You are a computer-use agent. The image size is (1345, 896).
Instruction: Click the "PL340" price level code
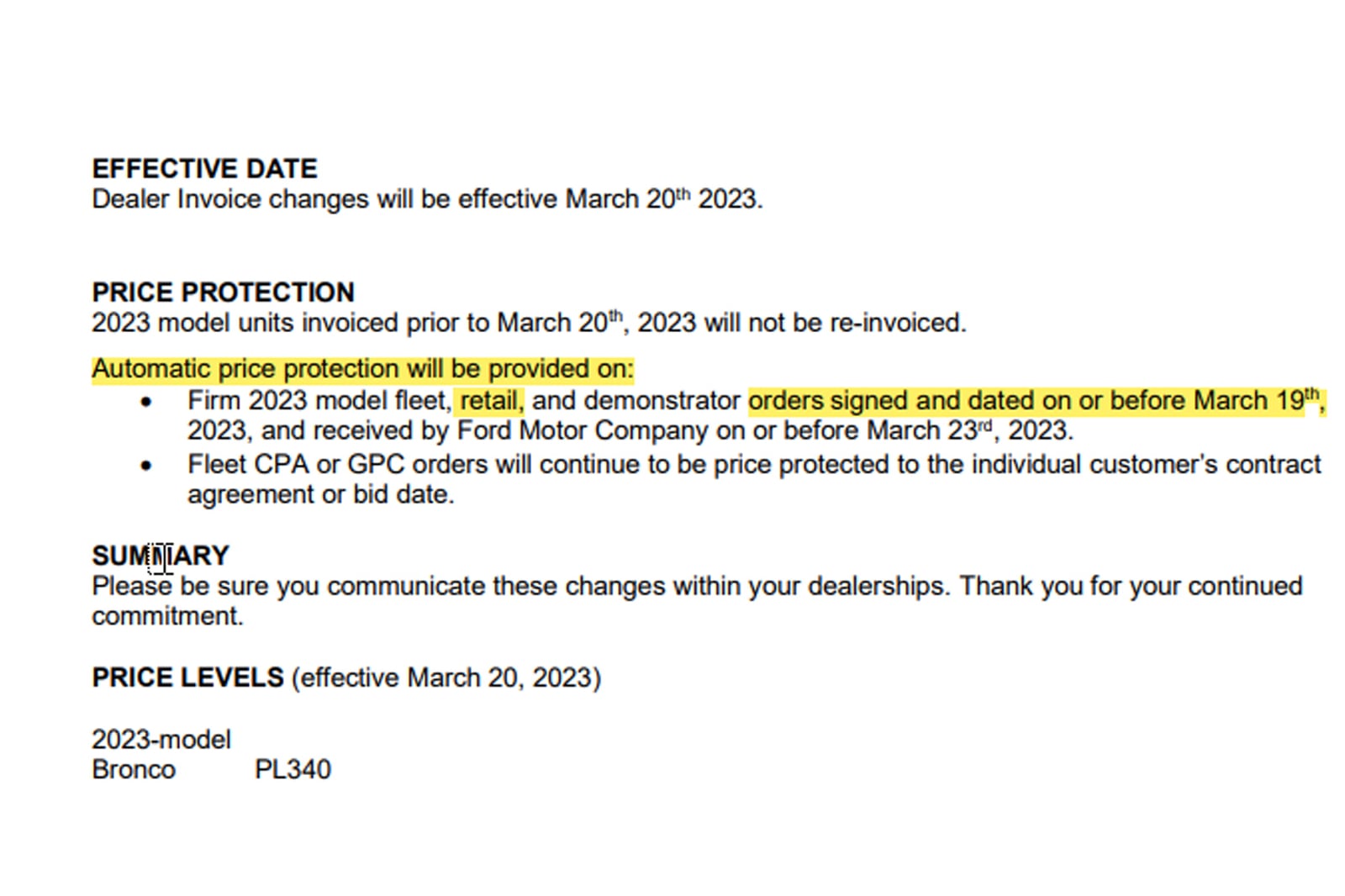click(x=293, y=770)
